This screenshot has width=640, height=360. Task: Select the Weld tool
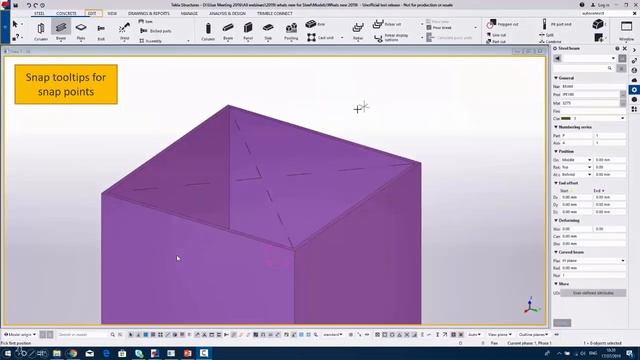tap(124, 31)
